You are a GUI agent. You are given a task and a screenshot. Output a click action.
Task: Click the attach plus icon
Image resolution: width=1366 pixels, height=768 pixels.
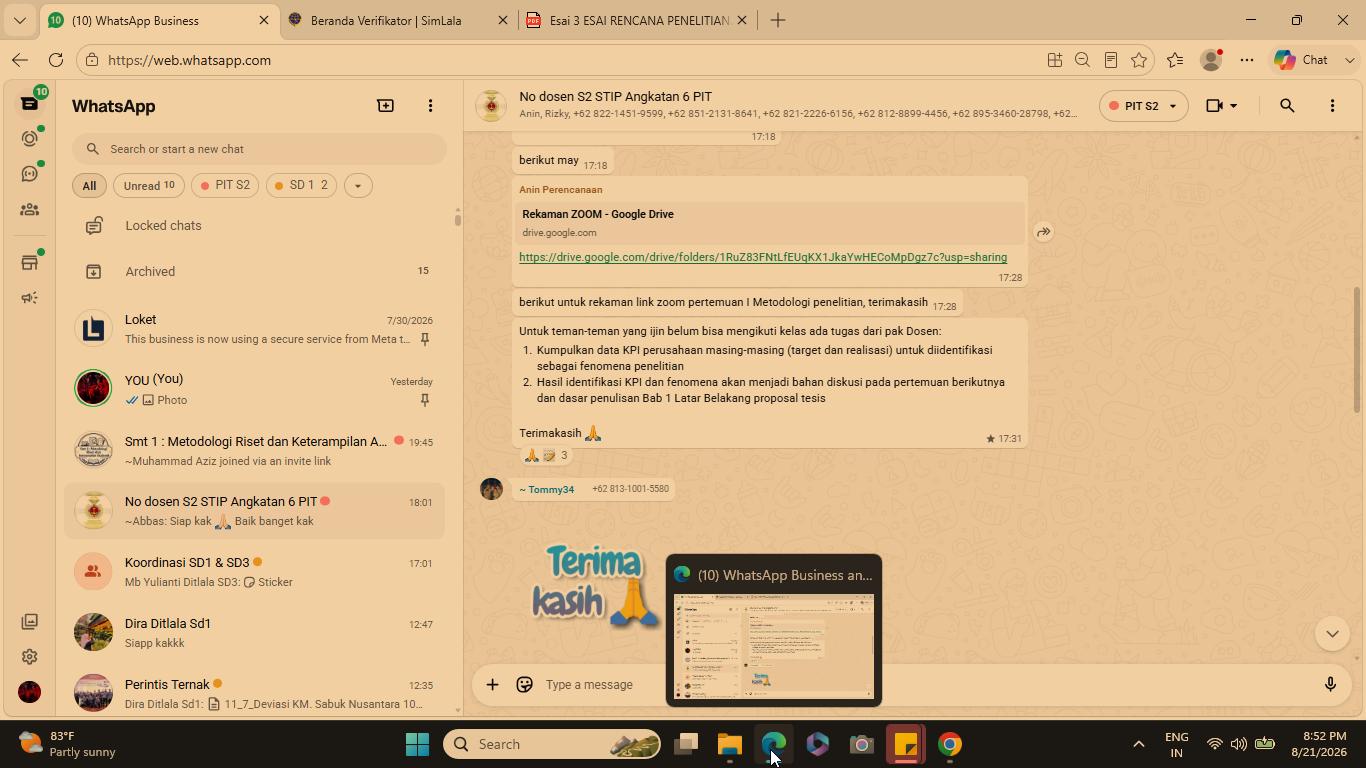point(492,685)
